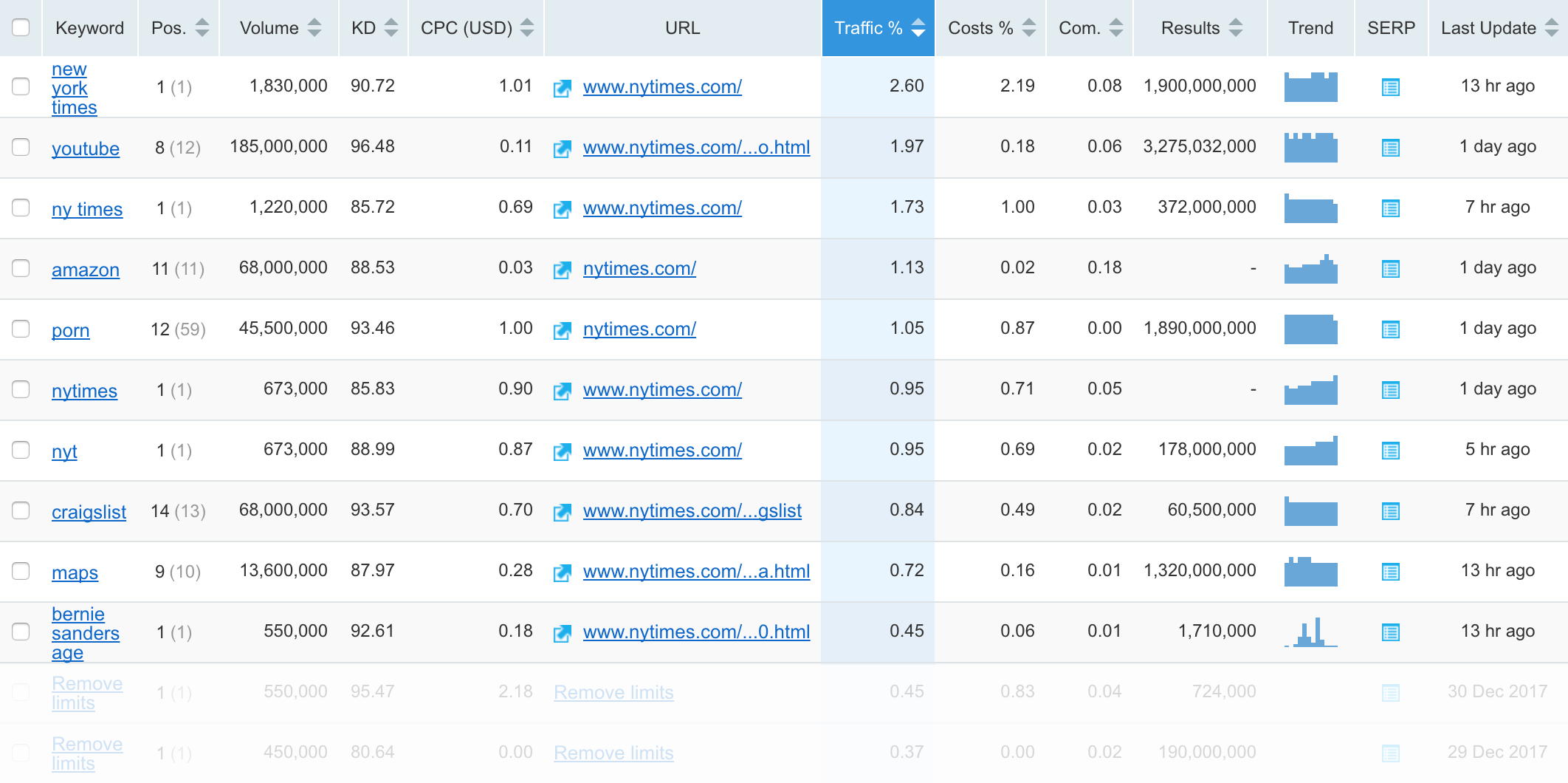Open the youtube keyword link
The width and height of the screenshot is (1568, 783).
tap(86, 148)
